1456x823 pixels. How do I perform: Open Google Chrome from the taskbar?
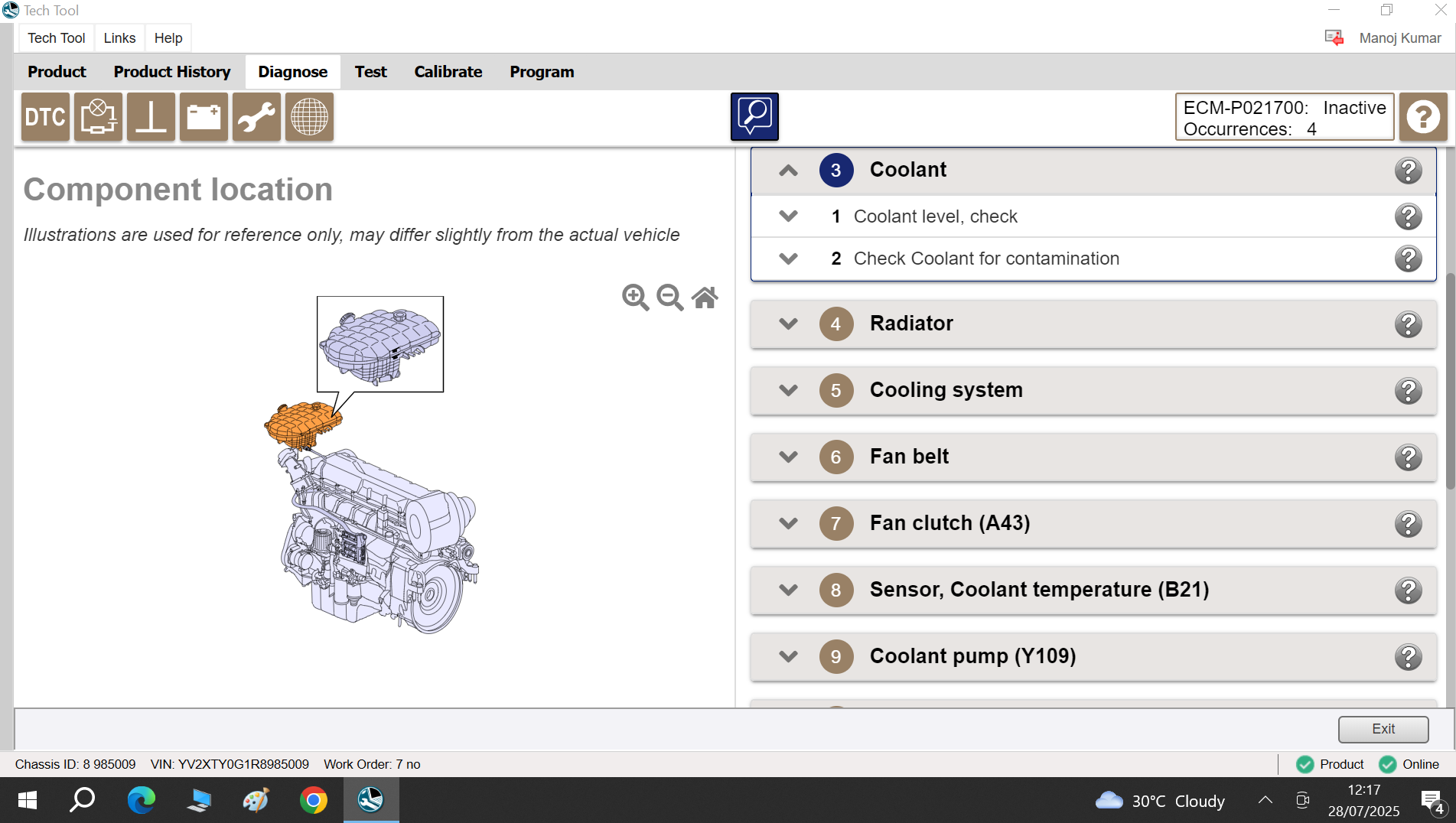click(x=313, y=801)
